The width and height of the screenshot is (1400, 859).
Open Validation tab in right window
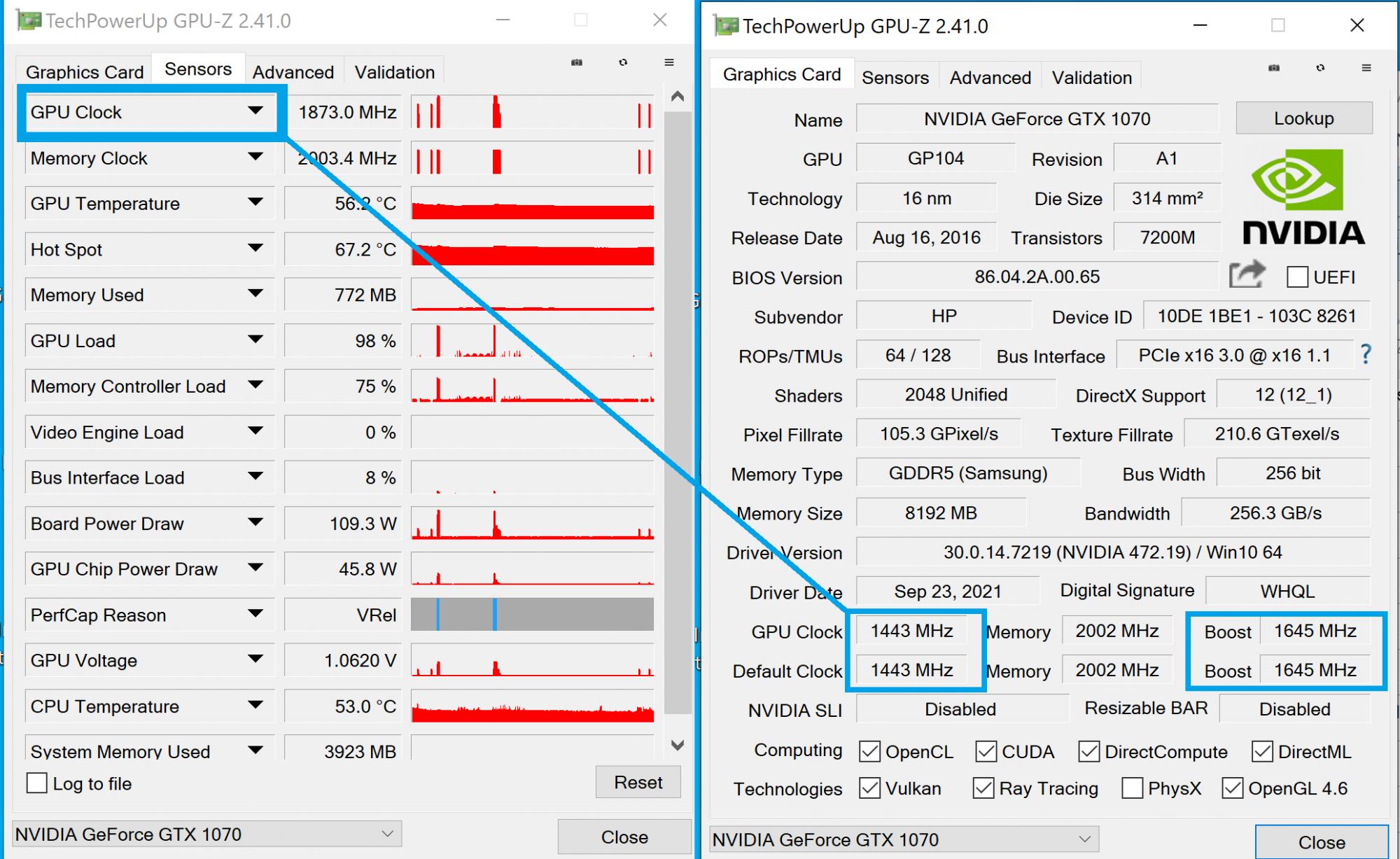click(1092, 77)
